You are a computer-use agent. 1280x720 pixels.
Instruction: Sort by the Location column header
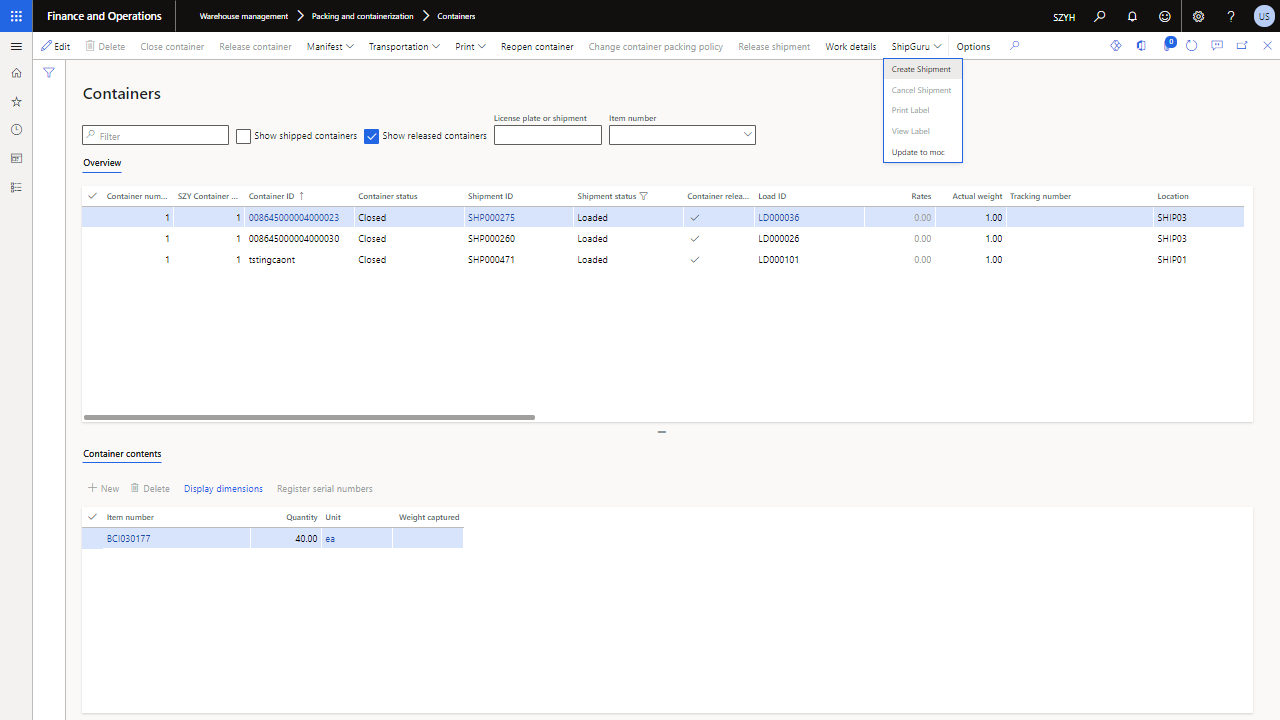click(1173, 196)
